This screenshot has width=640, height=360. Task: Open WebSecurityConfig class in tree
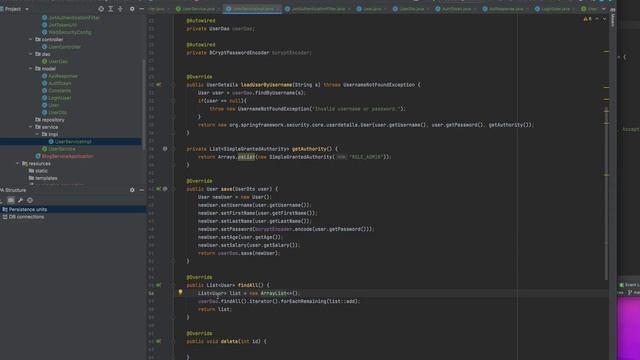pyautogui.click(x=67, y=32)
